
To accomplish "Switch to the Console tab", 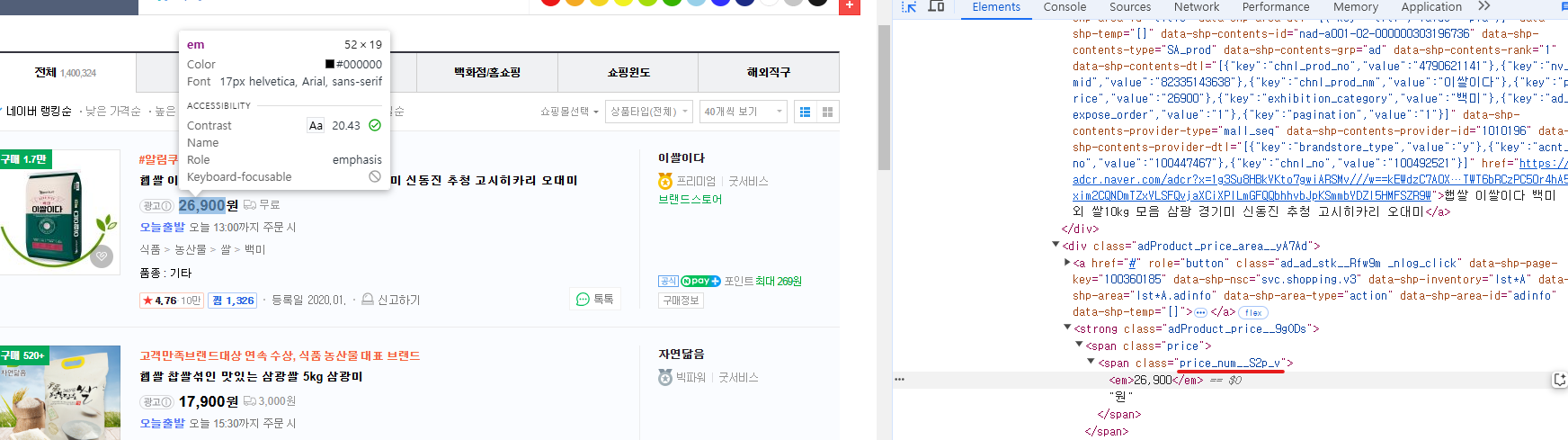I will pos(1065,7).
